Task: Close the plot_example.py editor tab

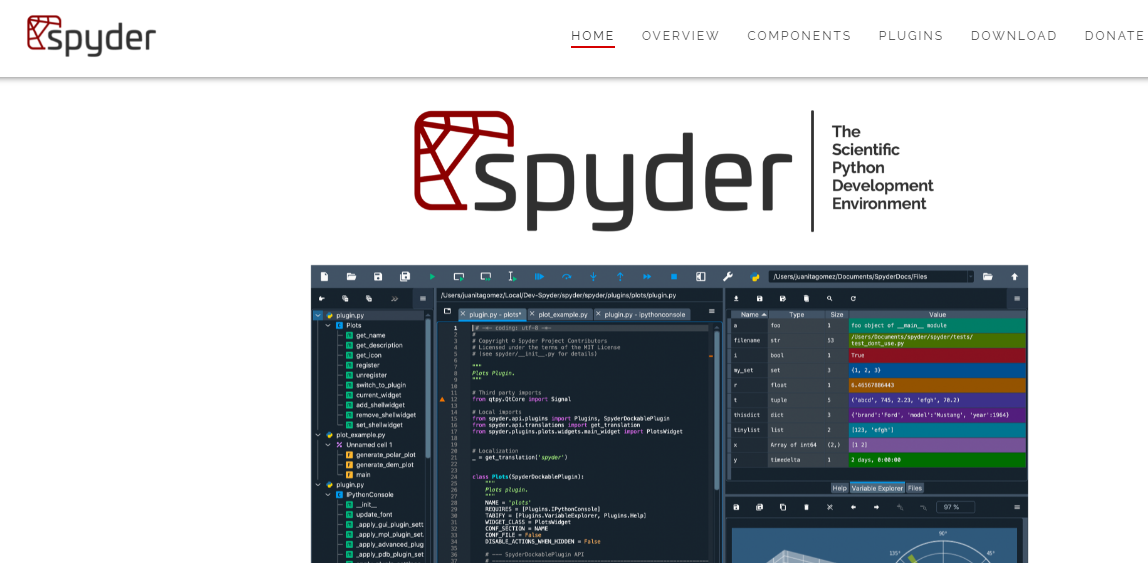Action: pos(533,314)
